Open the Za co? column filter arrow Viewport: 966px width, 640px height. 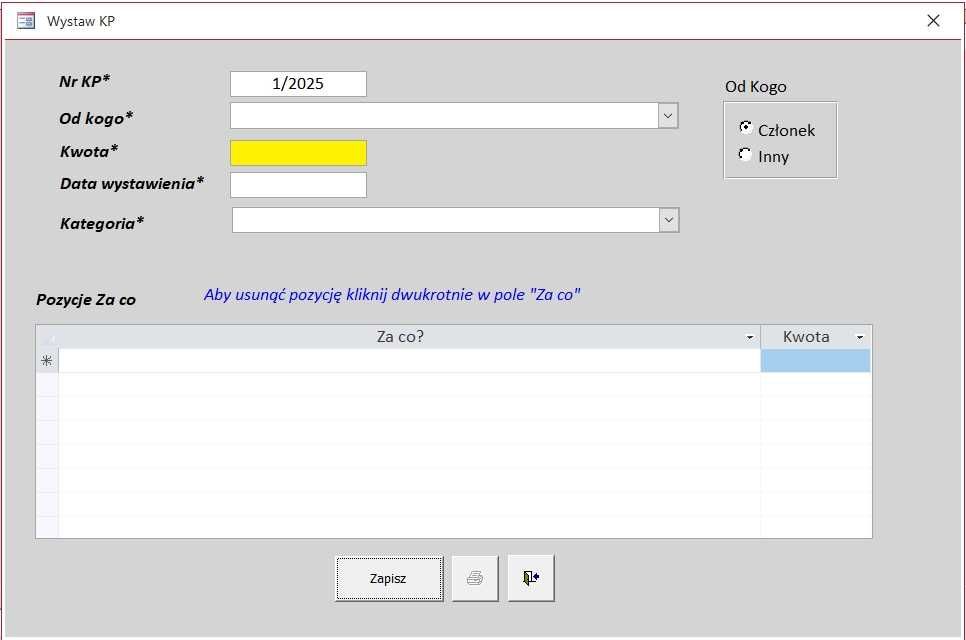click(x=750, y=337)
